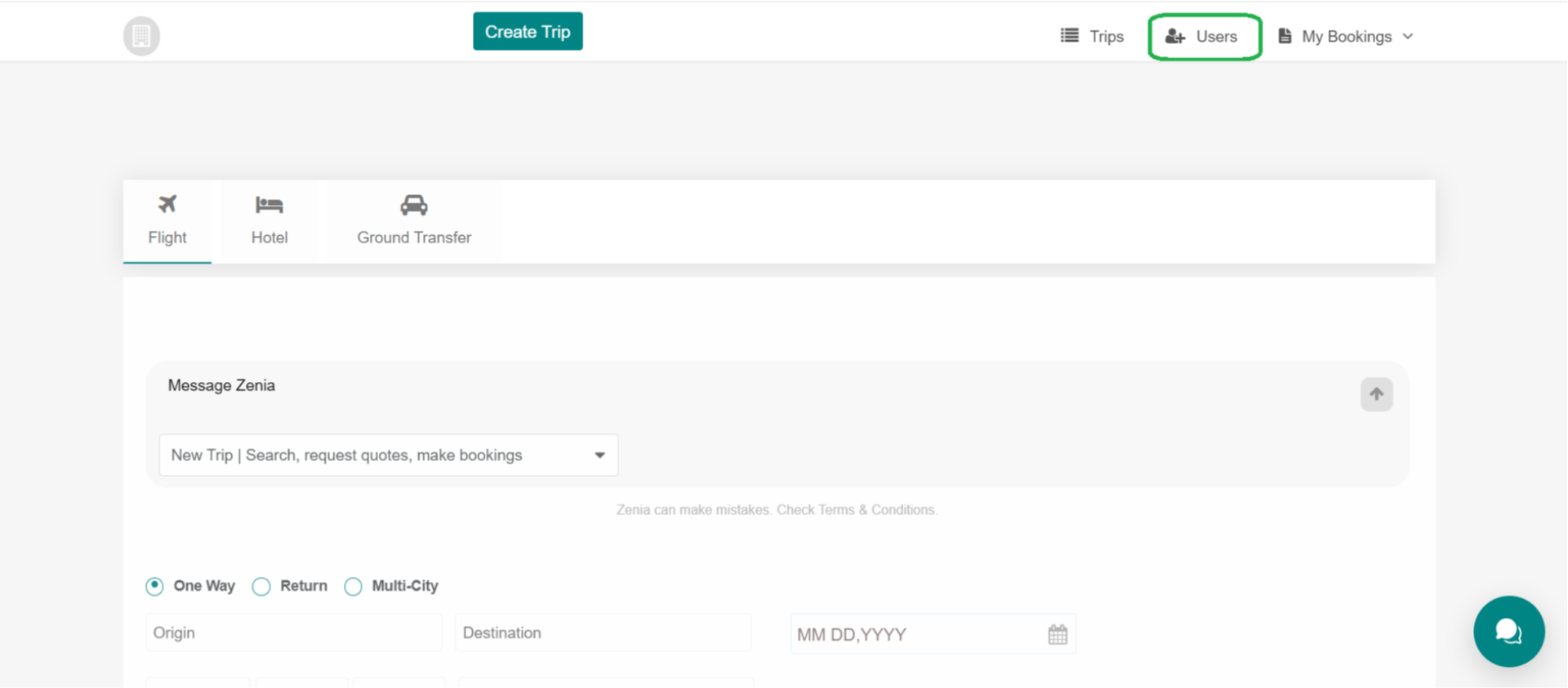Open the Users menu item
The image size is (1568, 688).
pyautogui.click(x=1204, y=37)
